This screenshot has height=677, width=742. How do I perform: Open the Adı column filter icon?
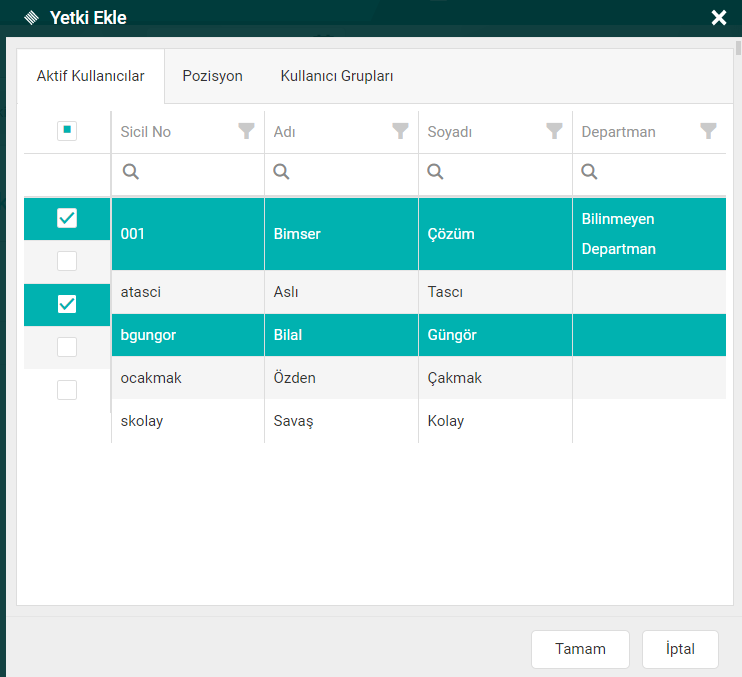click(400, 131)
